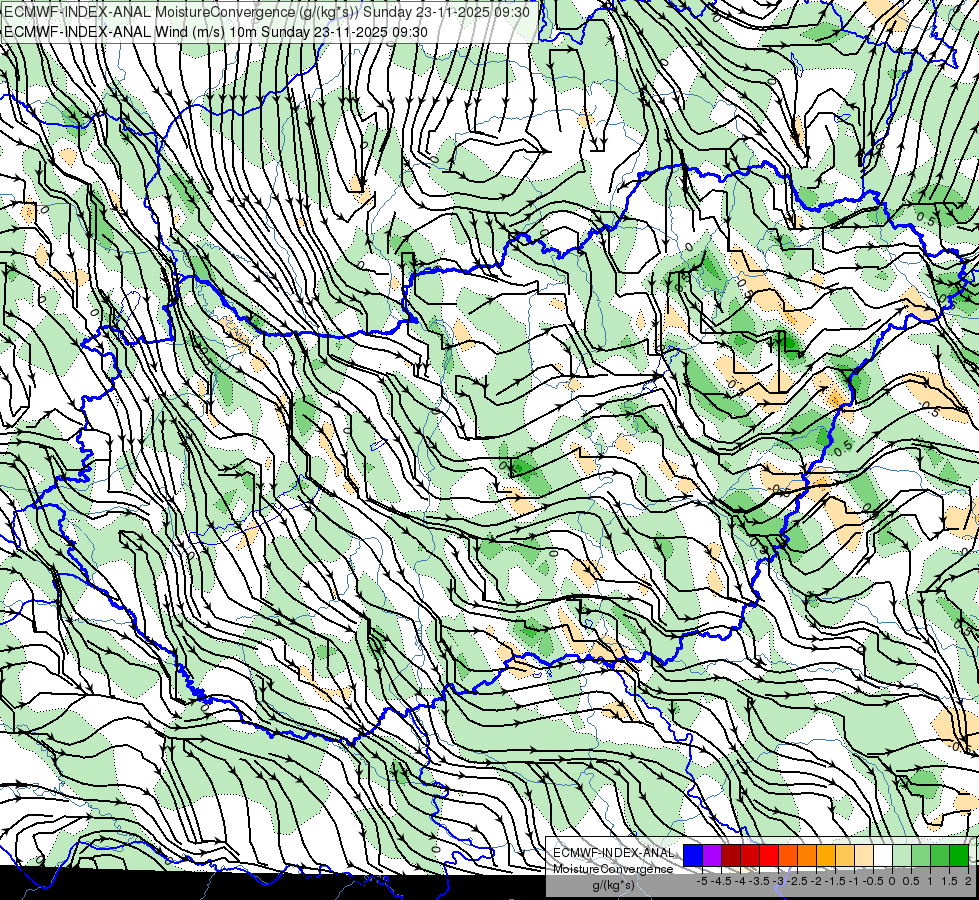Click the -4 tick label on the colorbar

click(x=740, y=881)
